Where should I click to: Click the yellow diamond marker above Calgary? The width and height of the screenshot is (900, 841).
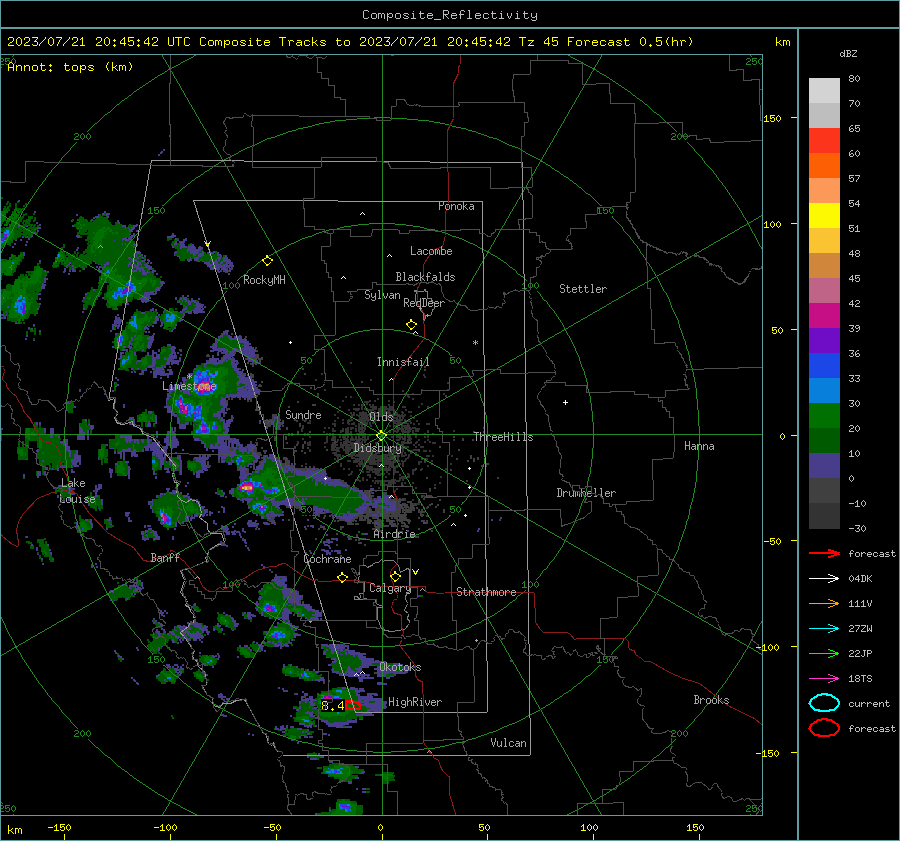click(x=395, y=576)
